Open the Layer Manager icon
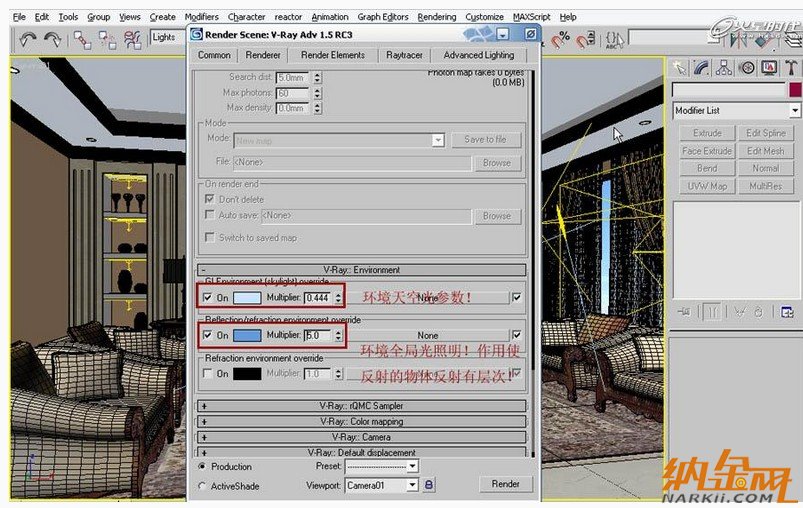This screenshot has height=508, width=803. coord(793,39)
